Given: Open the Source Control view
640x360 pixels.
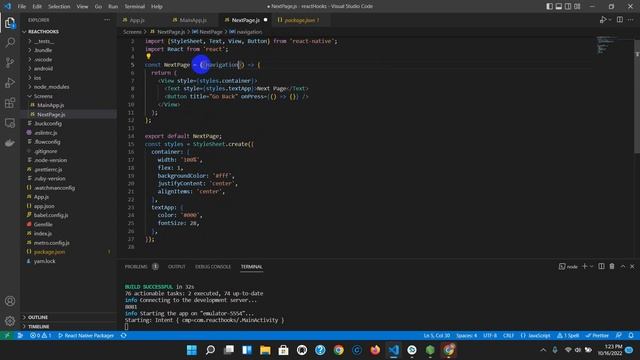Looking at the screenshot, I should [x=10, y=62].
